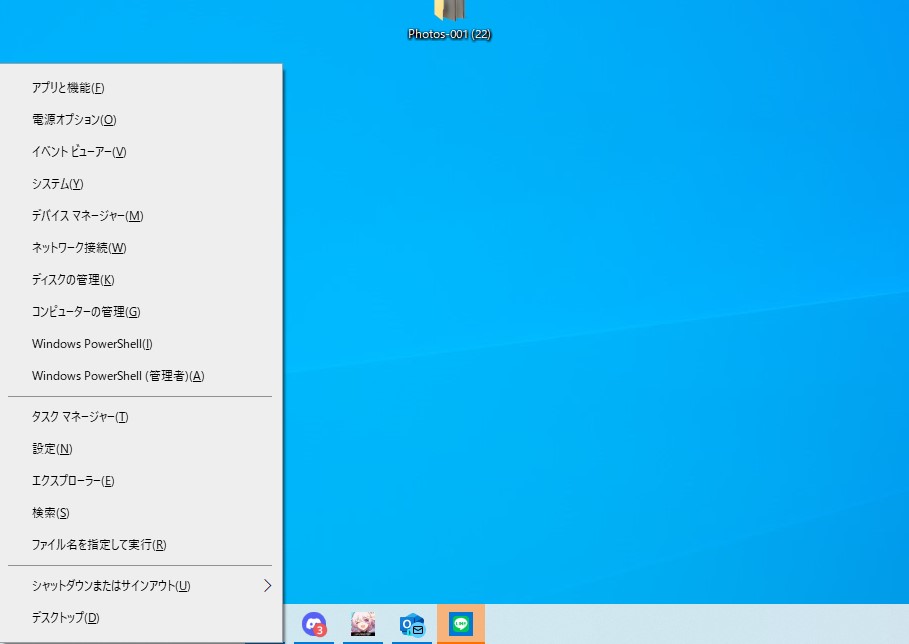
Task: Open タスク マネージャー from the menu
Action: click(x=80, y=417)
